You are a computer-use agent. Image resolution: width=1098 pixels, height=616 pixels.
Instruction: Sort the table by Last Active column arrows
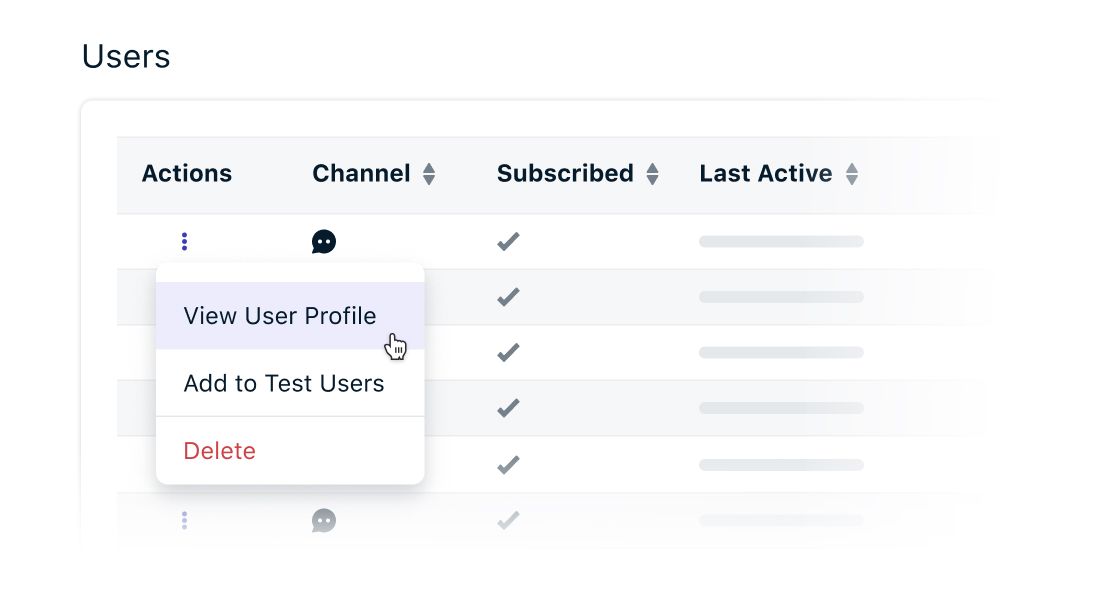(852, 174)
